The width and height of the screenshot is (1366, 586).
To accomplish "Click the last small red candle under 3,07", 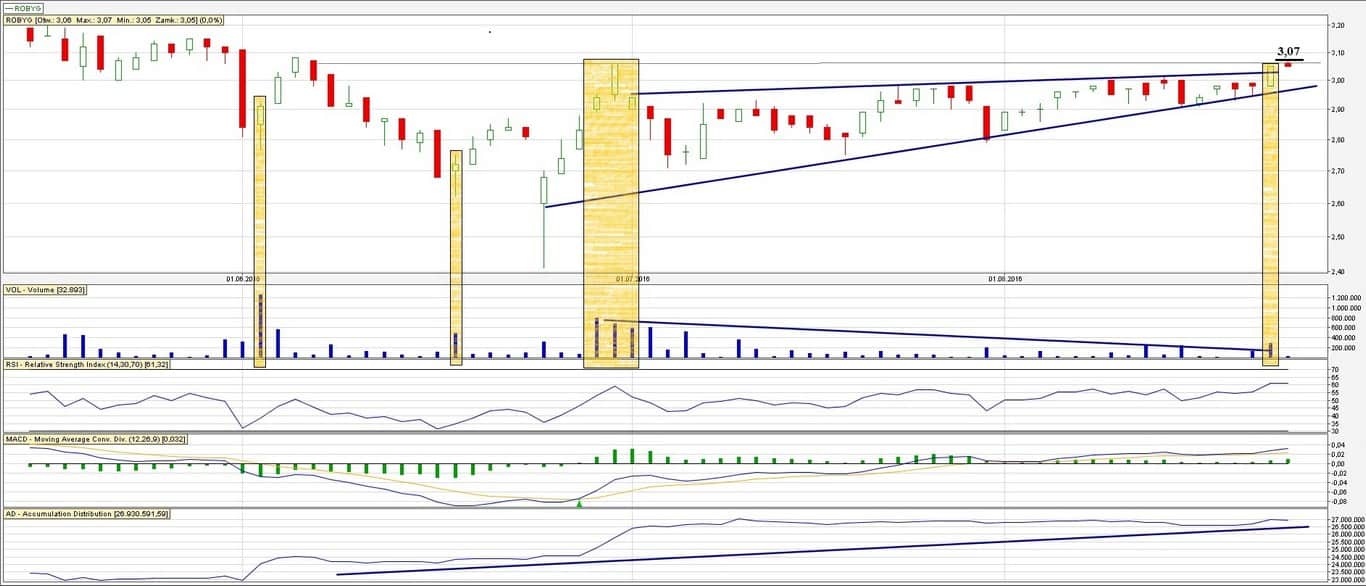I will (x=1288, y=65).
